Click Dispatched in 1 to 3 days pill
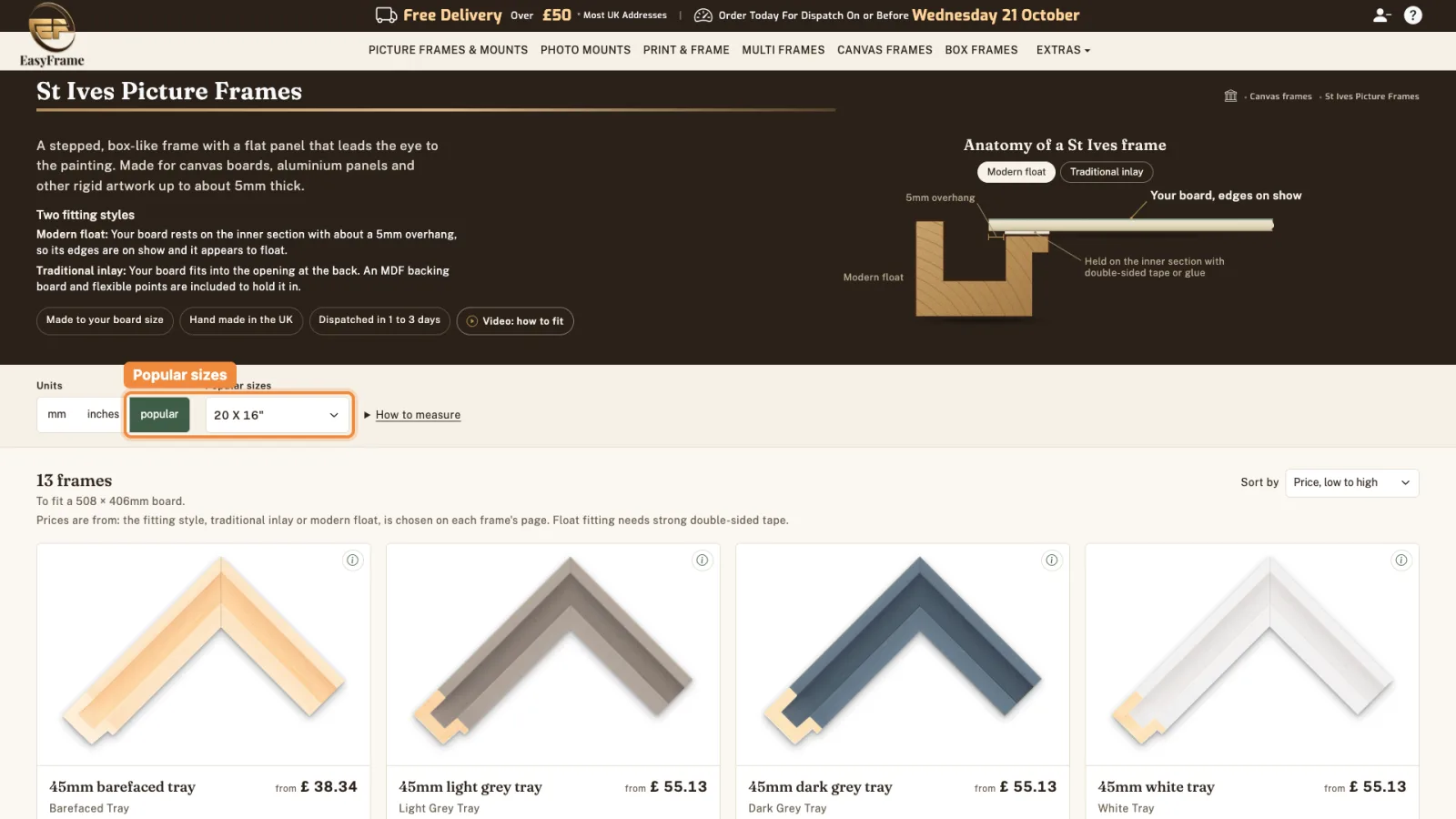The width and height of the screenshot is (1456, 819). coord(379,320)
